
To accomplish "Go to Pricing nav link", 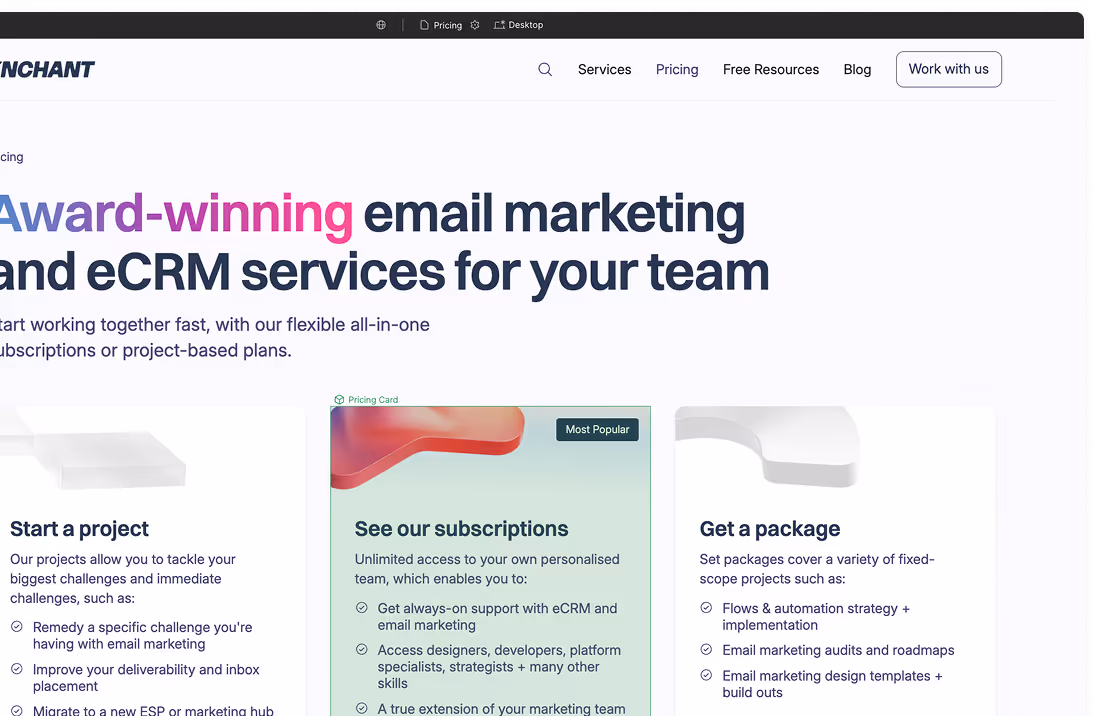I will pos(677,69).
